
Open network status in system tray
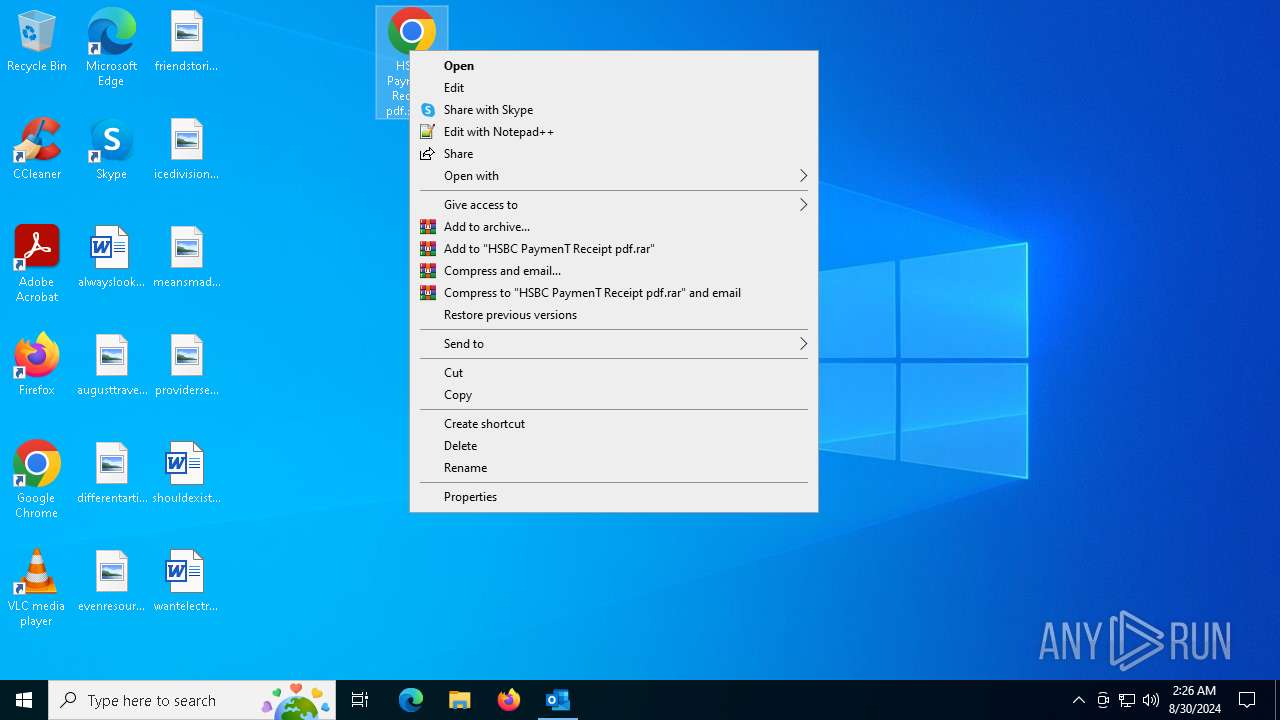pos(1127,700)
